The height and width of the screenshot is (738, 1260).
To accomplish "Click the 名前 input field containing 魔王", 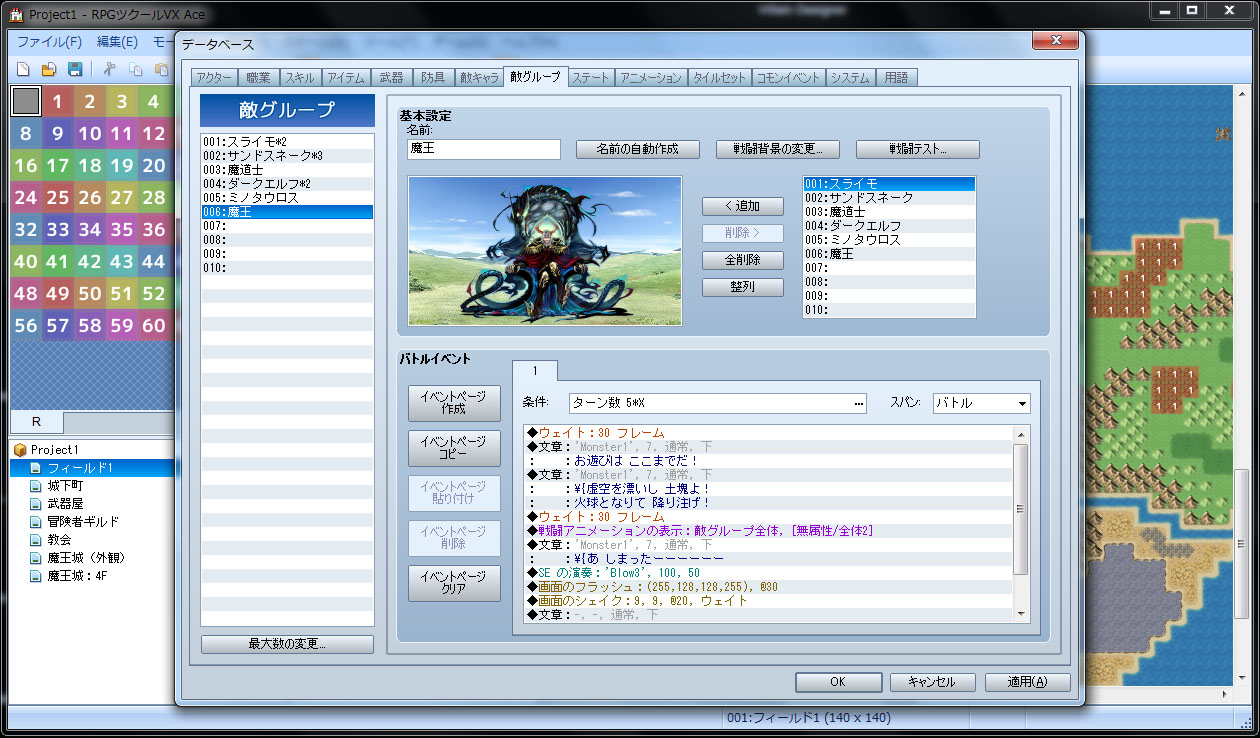I will tap(484, 149).
